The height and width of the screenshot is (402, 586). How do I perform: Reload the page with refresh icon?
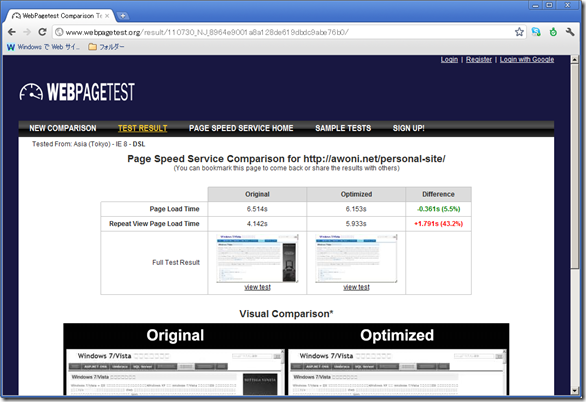click(x=42, y=32)
